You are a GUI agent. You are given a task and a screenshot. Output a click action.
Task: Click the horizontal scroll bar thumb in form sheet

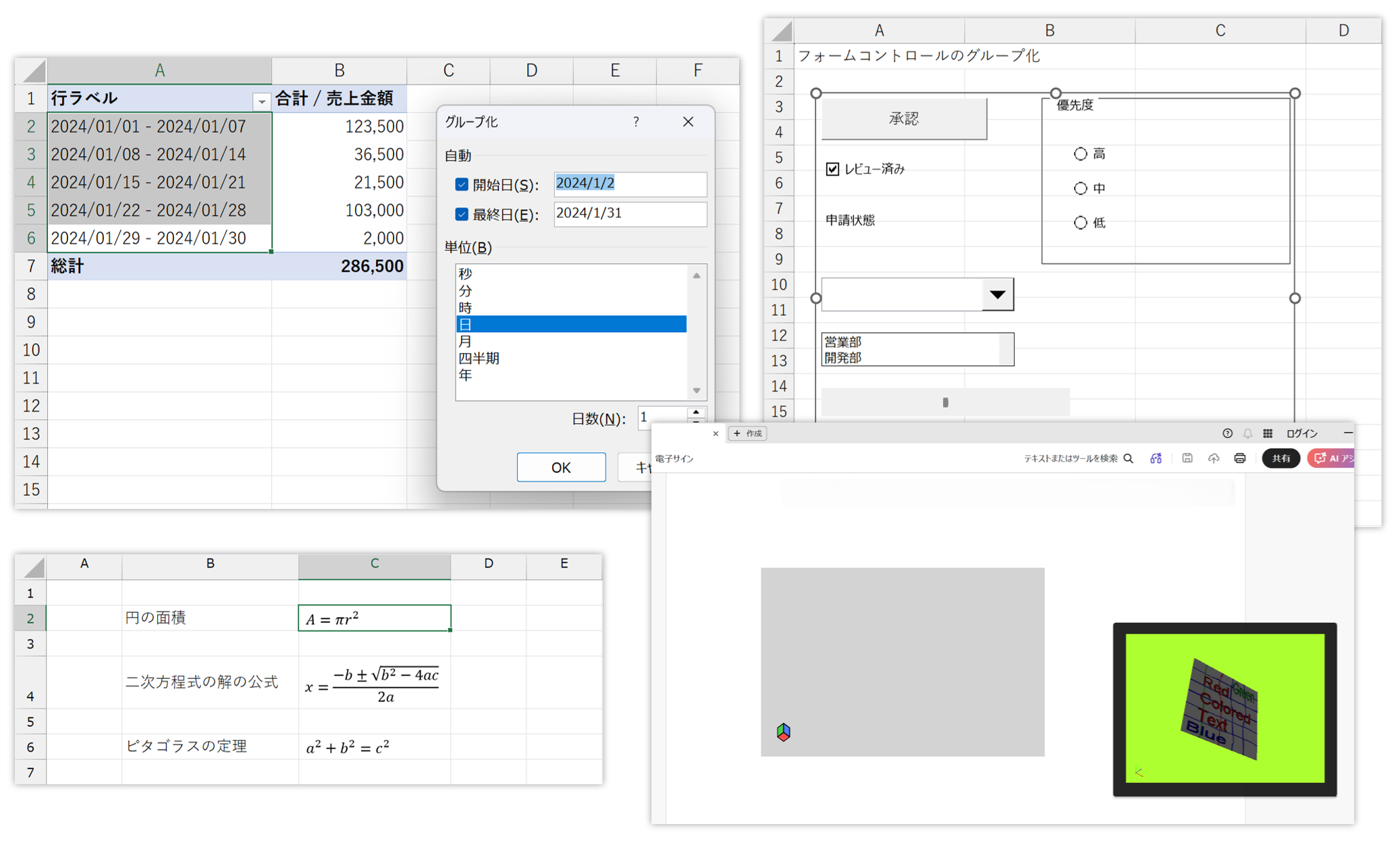pos(945,402)
